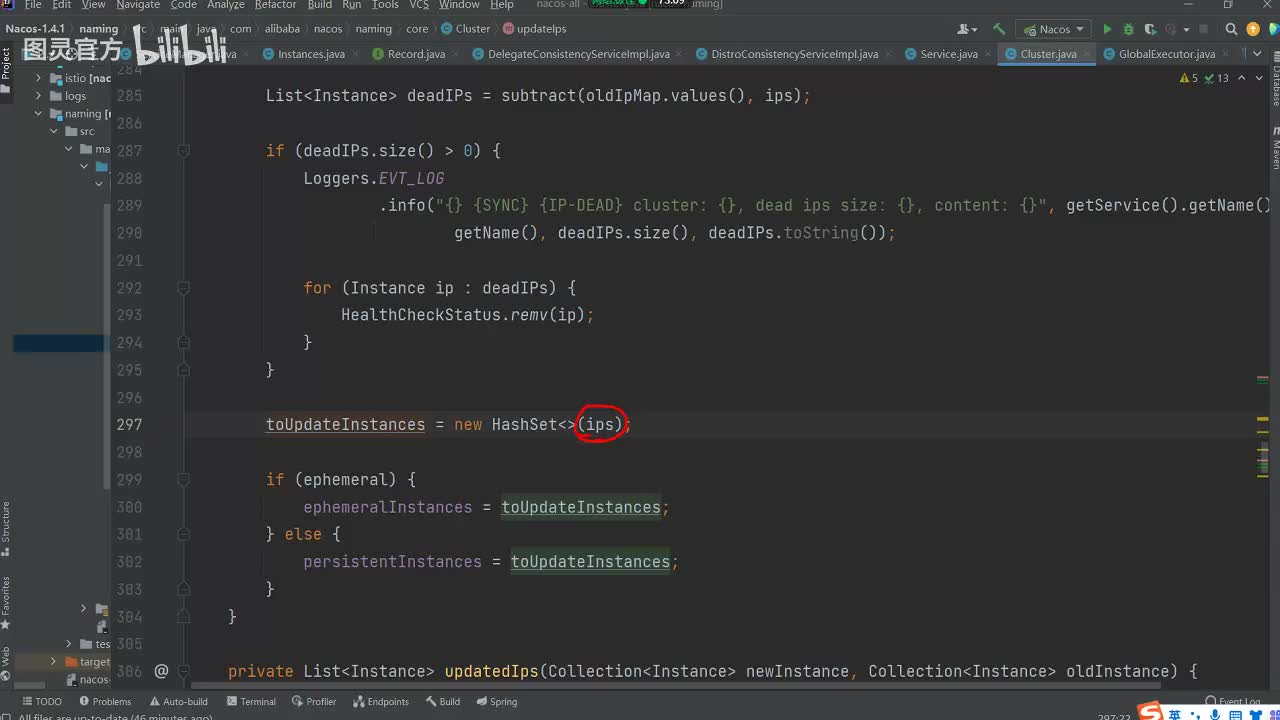Collapse the naming module folder

[39, 114]
